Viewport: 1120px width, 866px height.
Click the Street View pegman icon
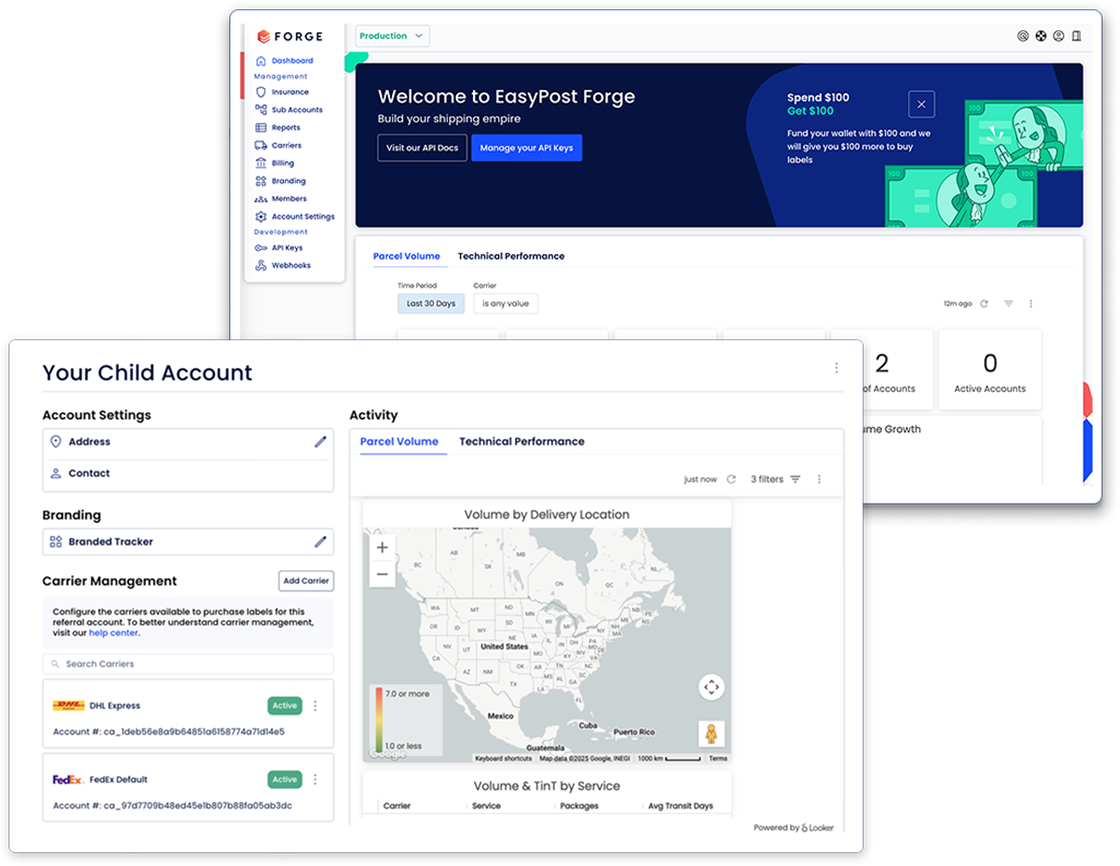tap(711, 734)
